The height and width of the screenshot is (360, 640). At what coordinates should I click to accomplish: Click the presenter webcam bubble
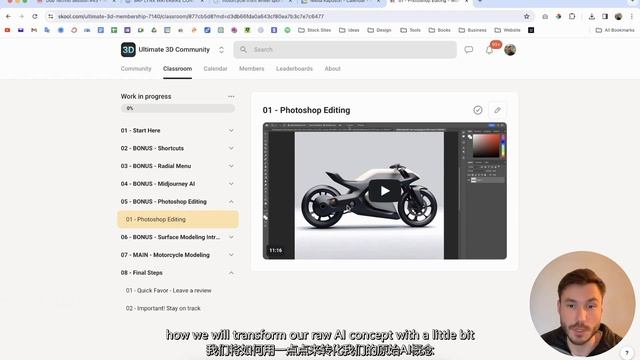582,304
